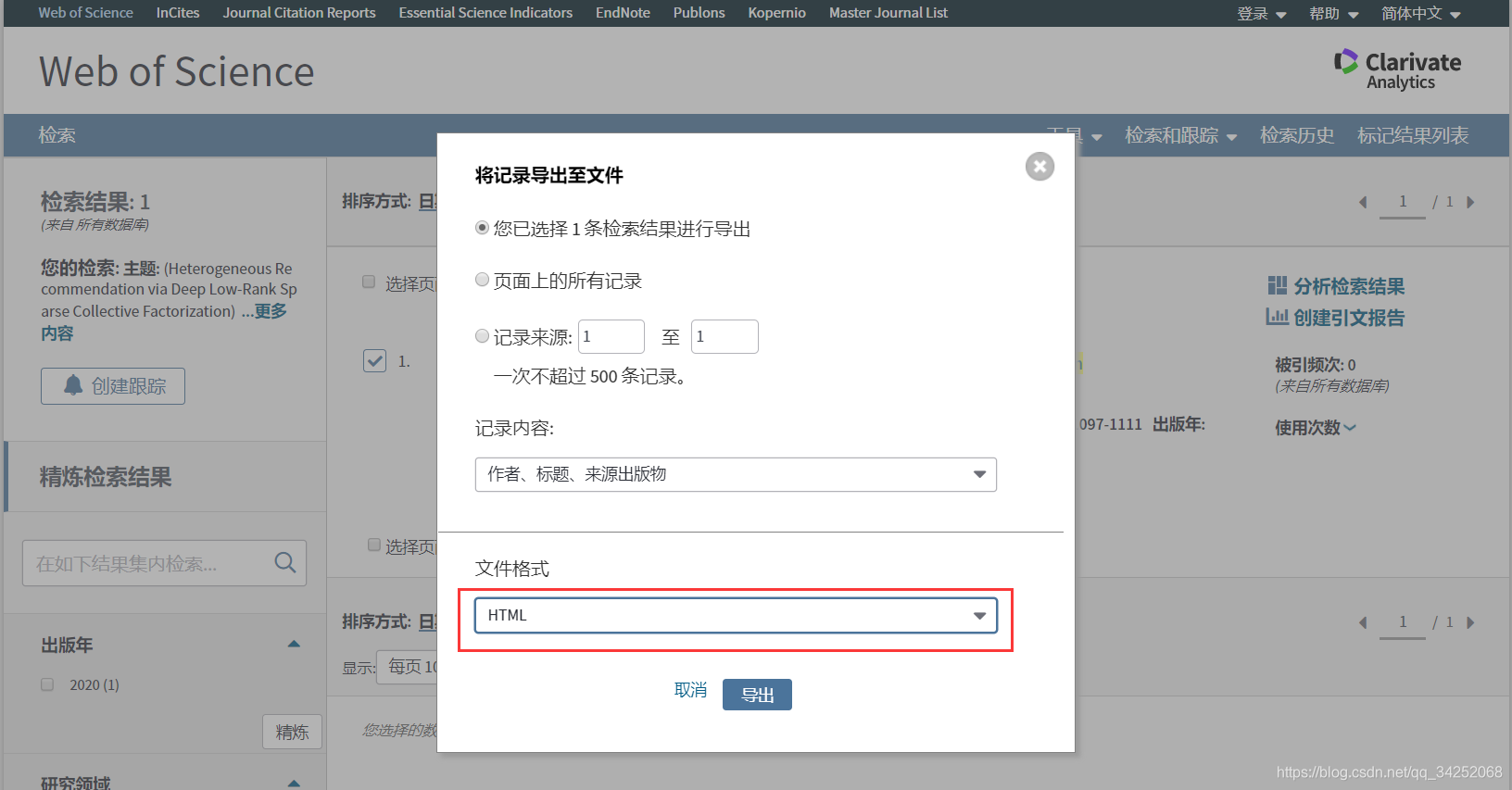Open the 记录内容 dropdown

[x=736, y=474]
